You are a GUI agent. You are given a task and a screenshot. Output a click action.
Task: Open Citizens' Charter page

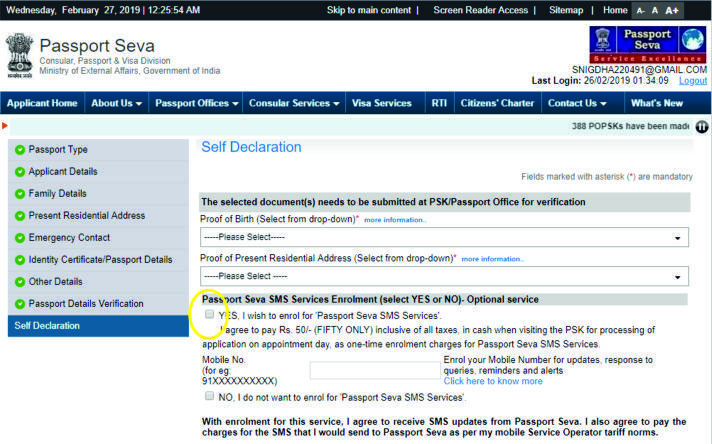click(497, 103)
